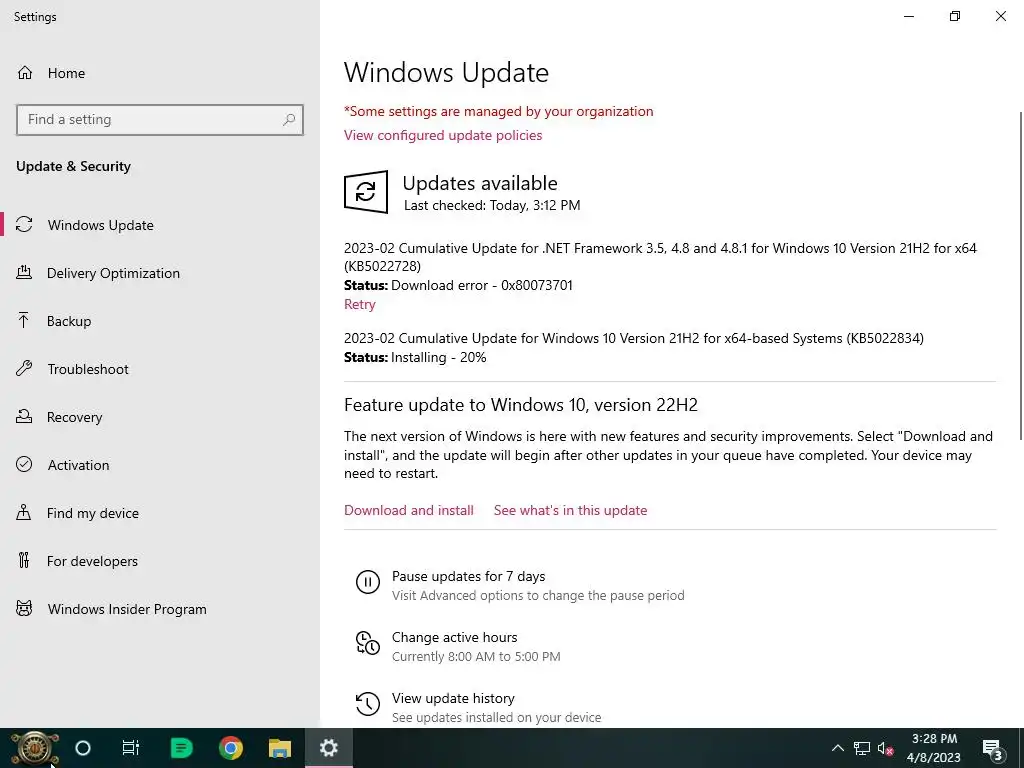Click the Troubleshoot wrench icon
1024x768 pixels.
24,369
